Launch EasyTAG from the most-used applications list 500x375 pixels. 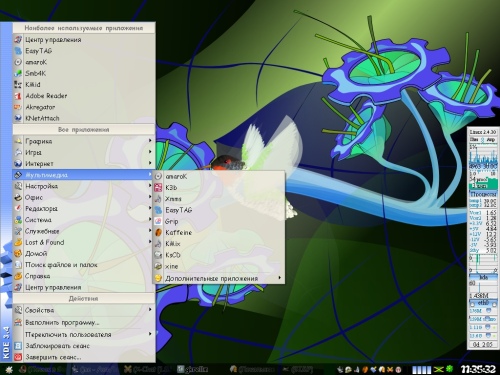84,51
